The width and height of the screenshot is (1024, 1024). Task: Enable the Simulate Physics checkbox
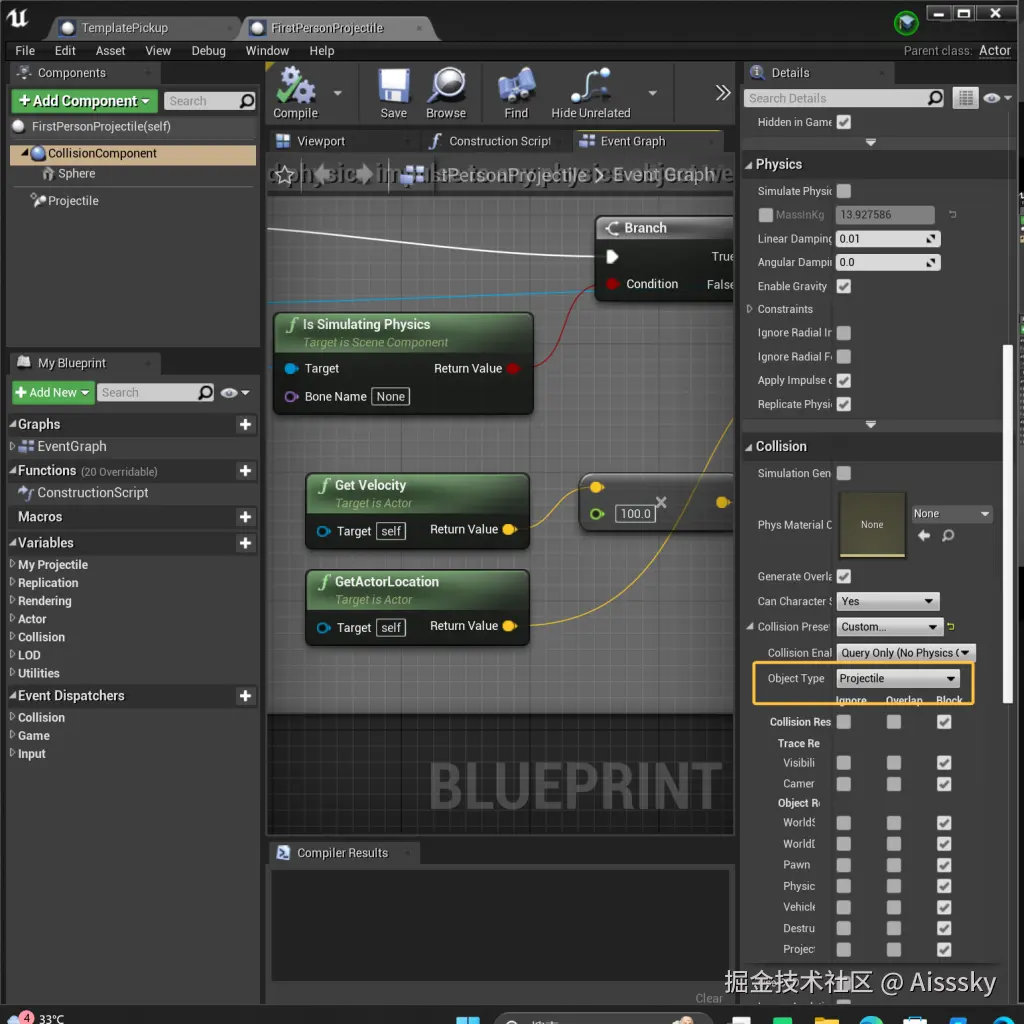[x=844, y=191]
